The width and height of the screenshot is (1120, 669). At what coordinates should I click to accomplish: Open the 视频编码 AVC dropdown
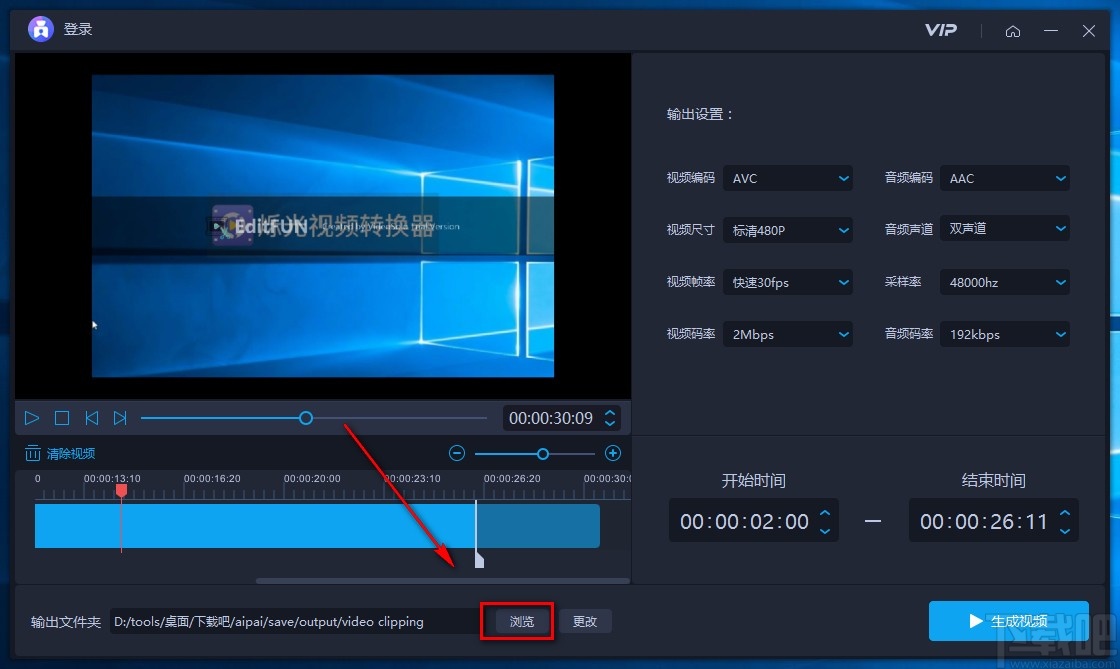coord(788,178)
